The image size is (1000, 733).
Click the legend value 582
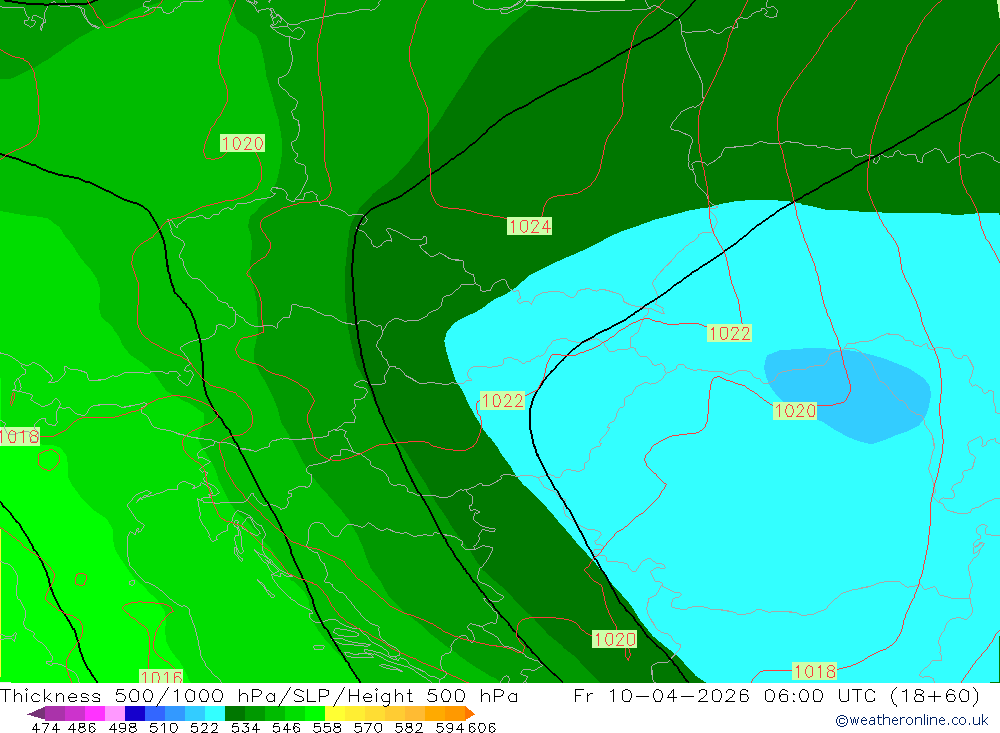(x=408, y=728)
